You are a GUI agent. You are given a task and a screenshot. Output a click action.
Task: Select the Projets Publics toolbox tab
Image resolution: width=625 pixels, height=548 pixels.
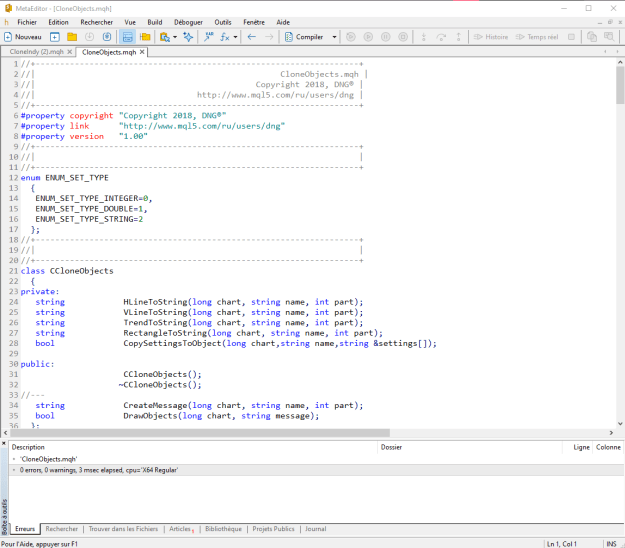(273, 529)
